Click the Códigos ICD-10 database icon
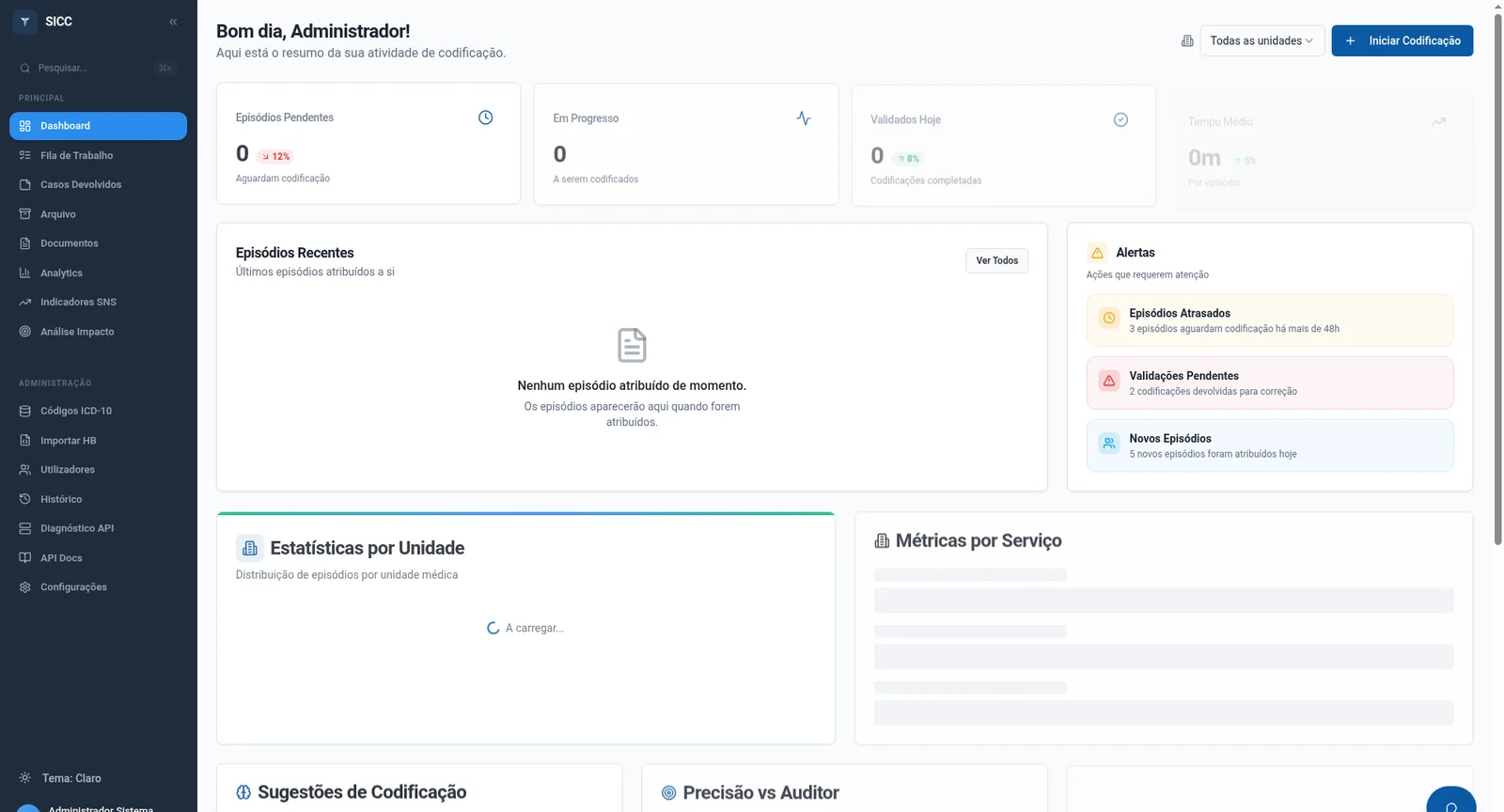Image resolution: width=1504 pixels, height=812 pixels. 25,411
